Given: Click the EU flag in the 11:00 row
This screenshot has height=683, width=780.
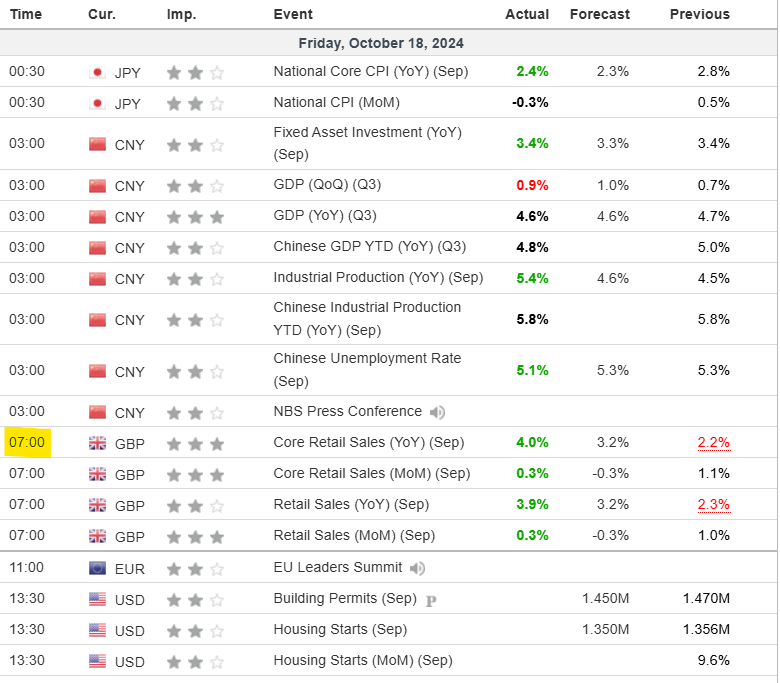Looking at the screenshot, I should pos(97,568).
